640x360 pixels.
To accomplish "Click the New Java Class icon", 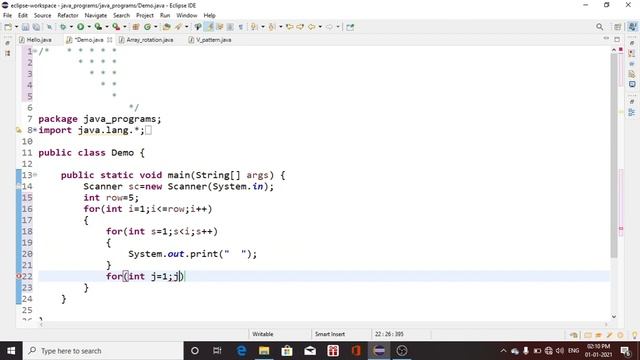I will pos(147,27).
